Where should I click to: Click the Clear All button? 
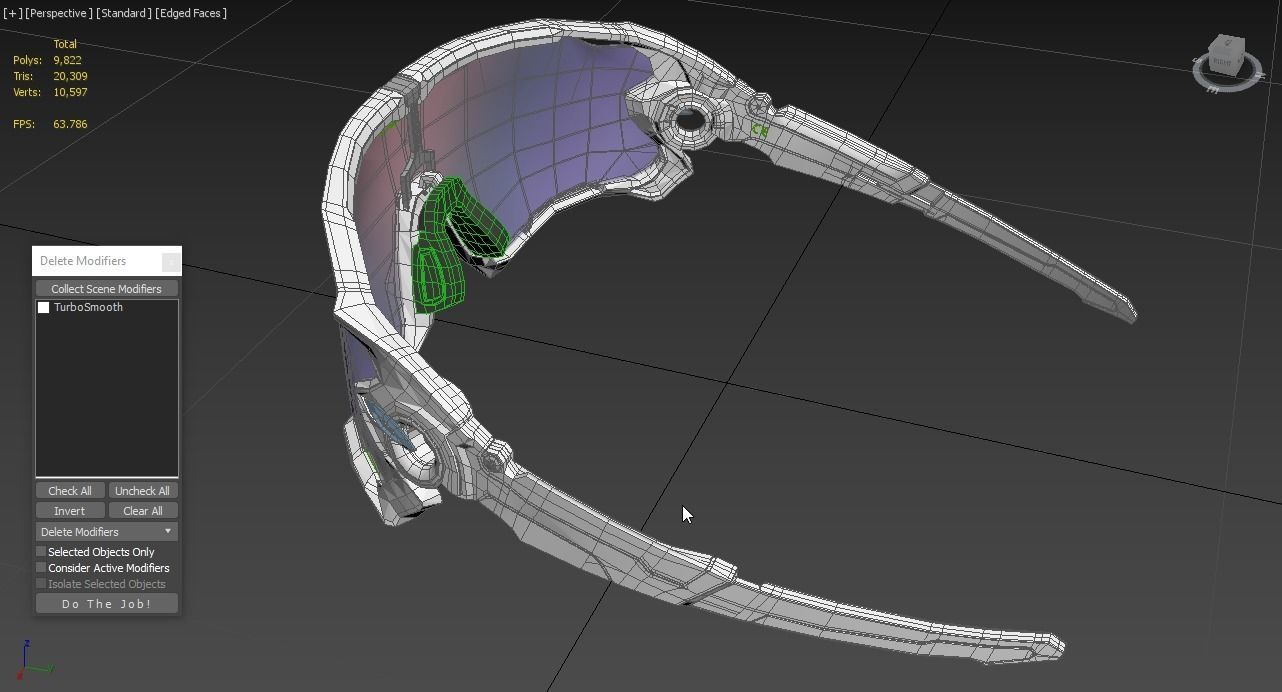(x=142, y=511)
